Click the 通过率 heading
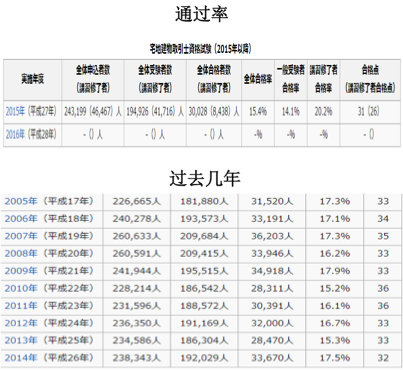The width and height of the screenshot is (403, 370). pos(202,14)
